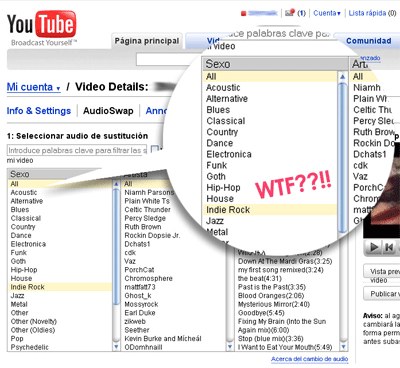Select artist Seether

137,330
